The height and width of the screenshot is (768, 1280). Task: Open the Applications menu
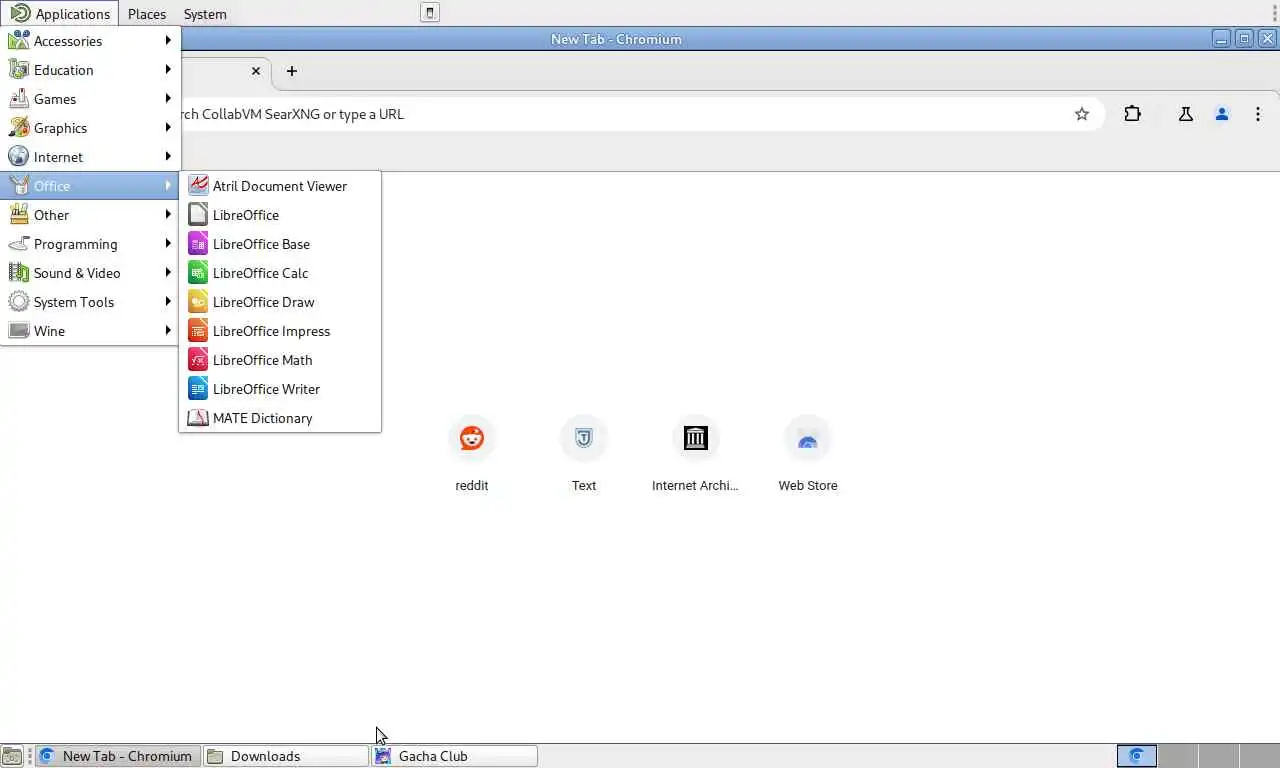pyautogui.click(x=60, y=14)
